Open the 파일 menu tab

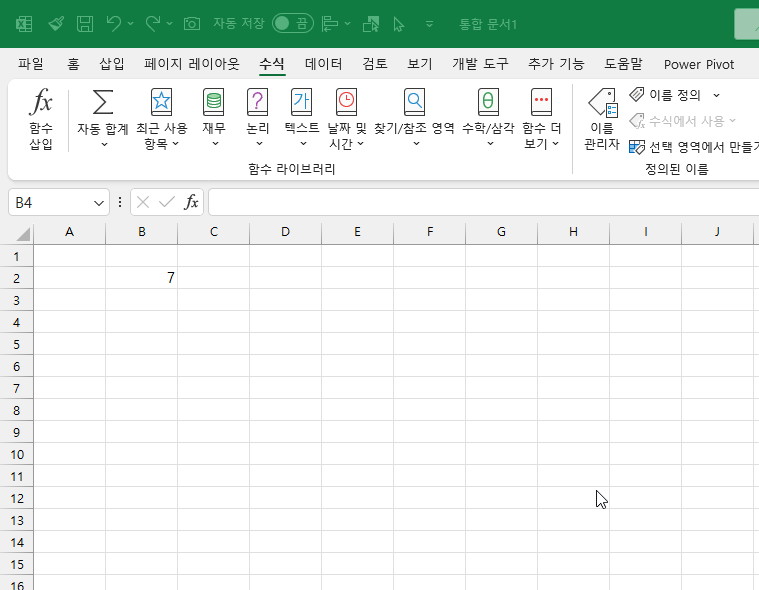(x=30, y=64)
